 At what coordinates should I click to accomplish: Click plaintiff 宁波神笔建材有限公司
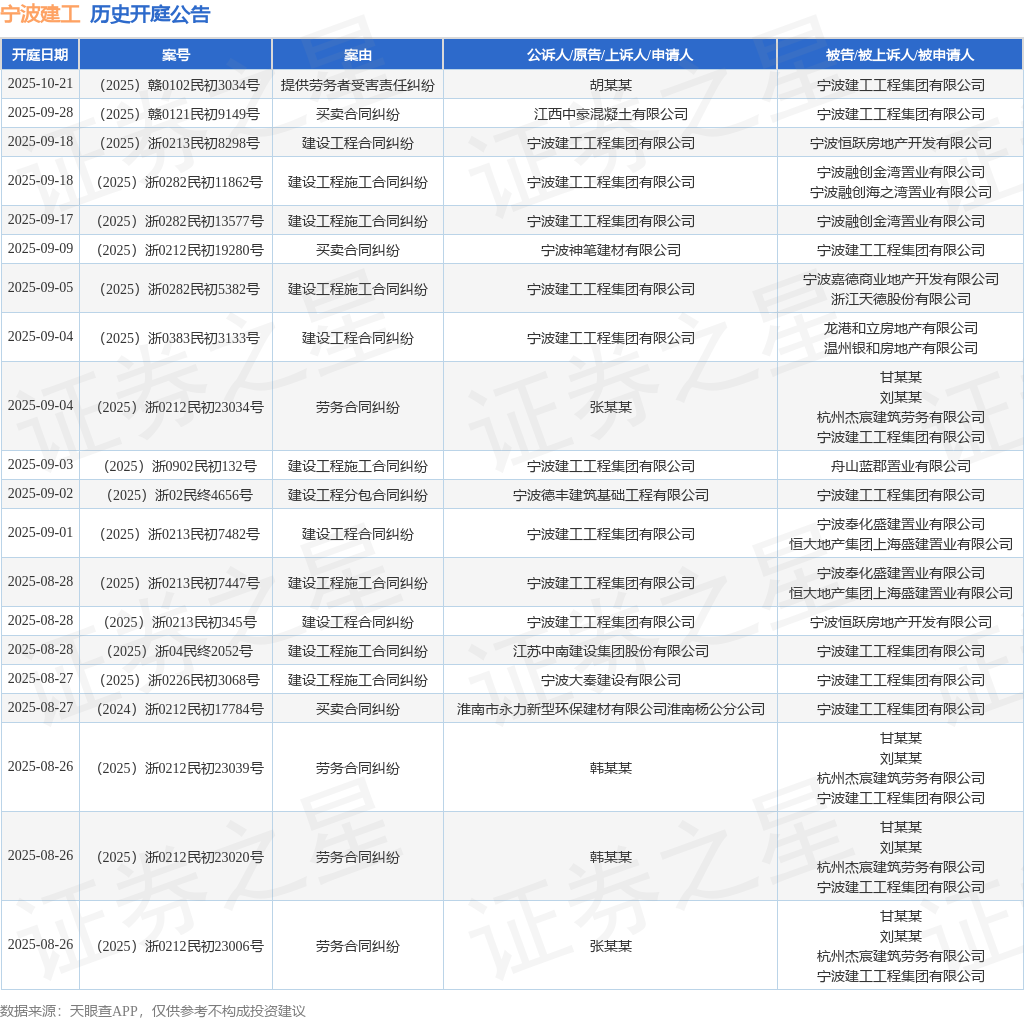tap(611, 250)
